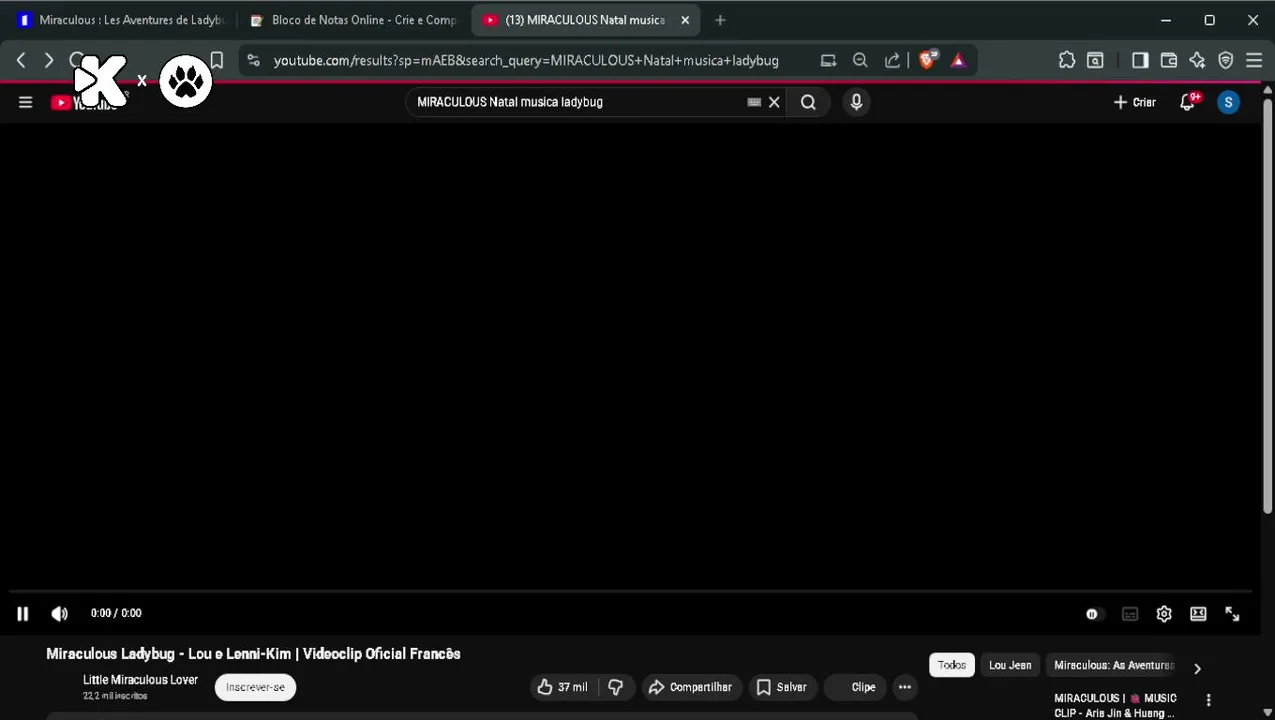Open Brave VPN shield icon

[x=1226, y=60]
